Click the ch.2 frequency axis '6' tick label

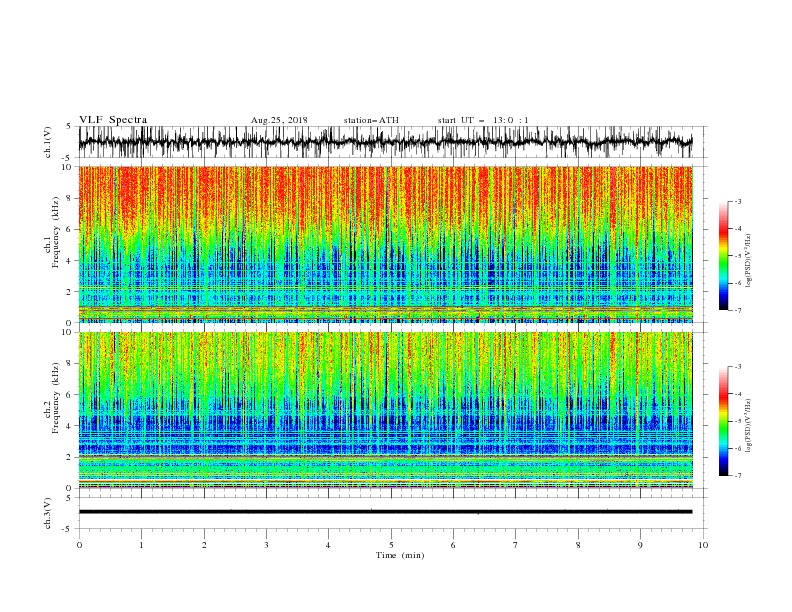coord(70,395)
